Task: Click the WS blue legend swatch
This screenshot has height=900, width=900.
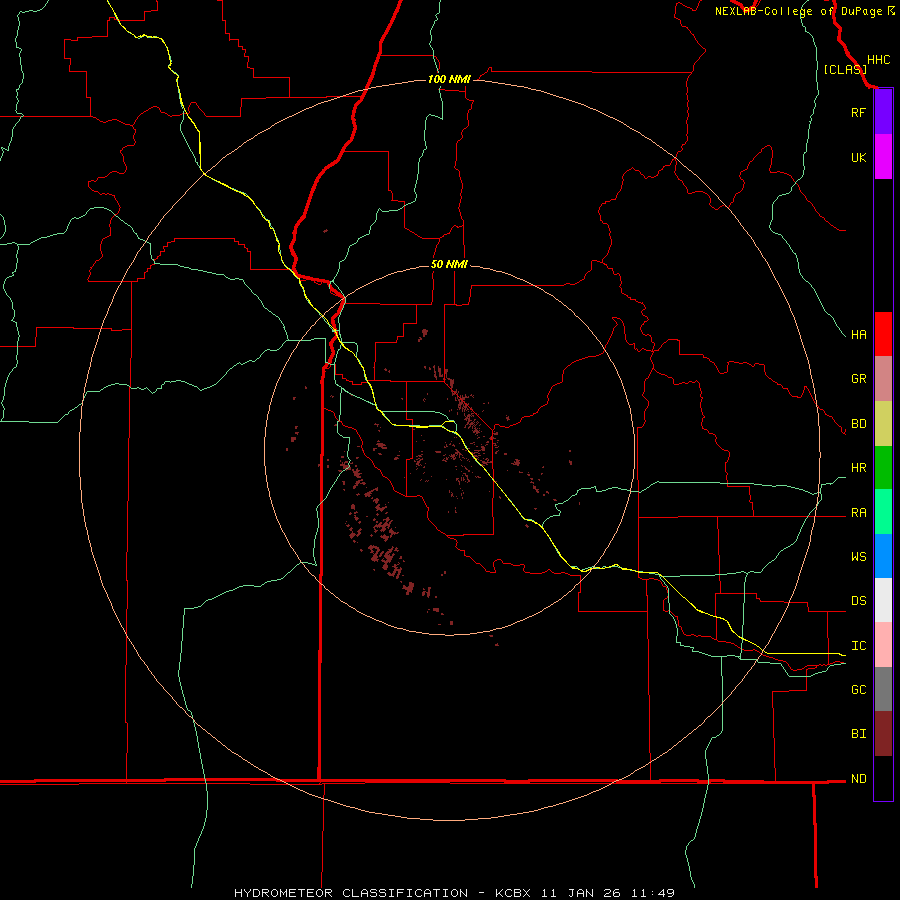Action: (x=883, y=556)
